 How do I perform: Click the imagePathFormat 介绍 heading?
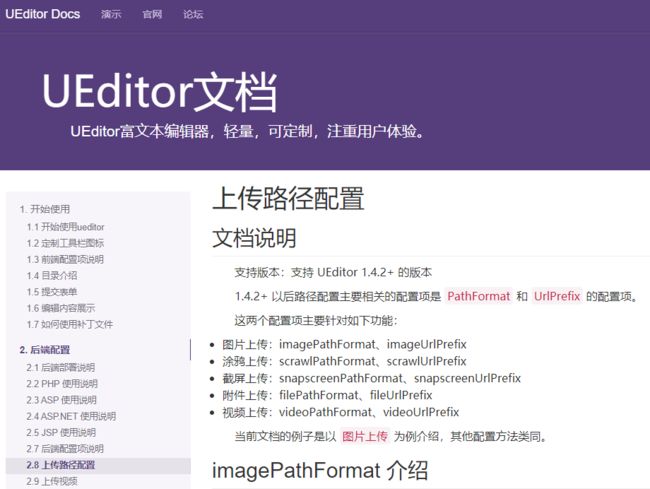[x=320, y=470]
